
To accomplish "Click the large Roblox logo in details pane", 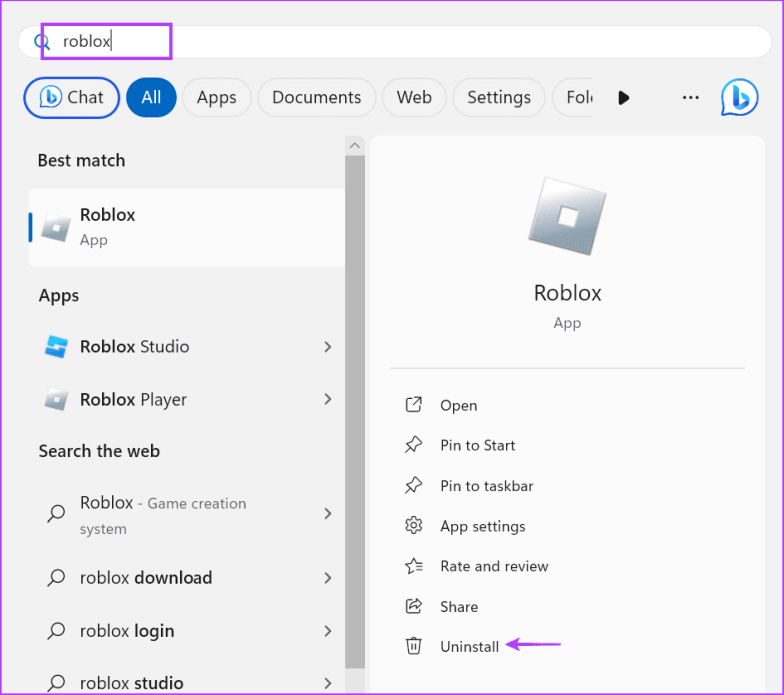I will click(x=567, y=215).
